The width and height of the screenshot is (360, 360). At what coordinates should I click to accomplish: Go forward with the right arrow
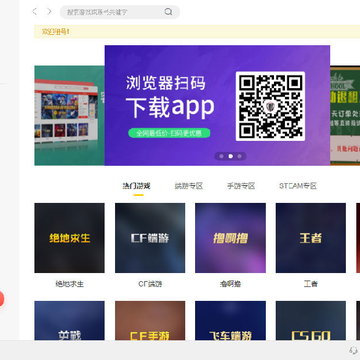(49, 12)
